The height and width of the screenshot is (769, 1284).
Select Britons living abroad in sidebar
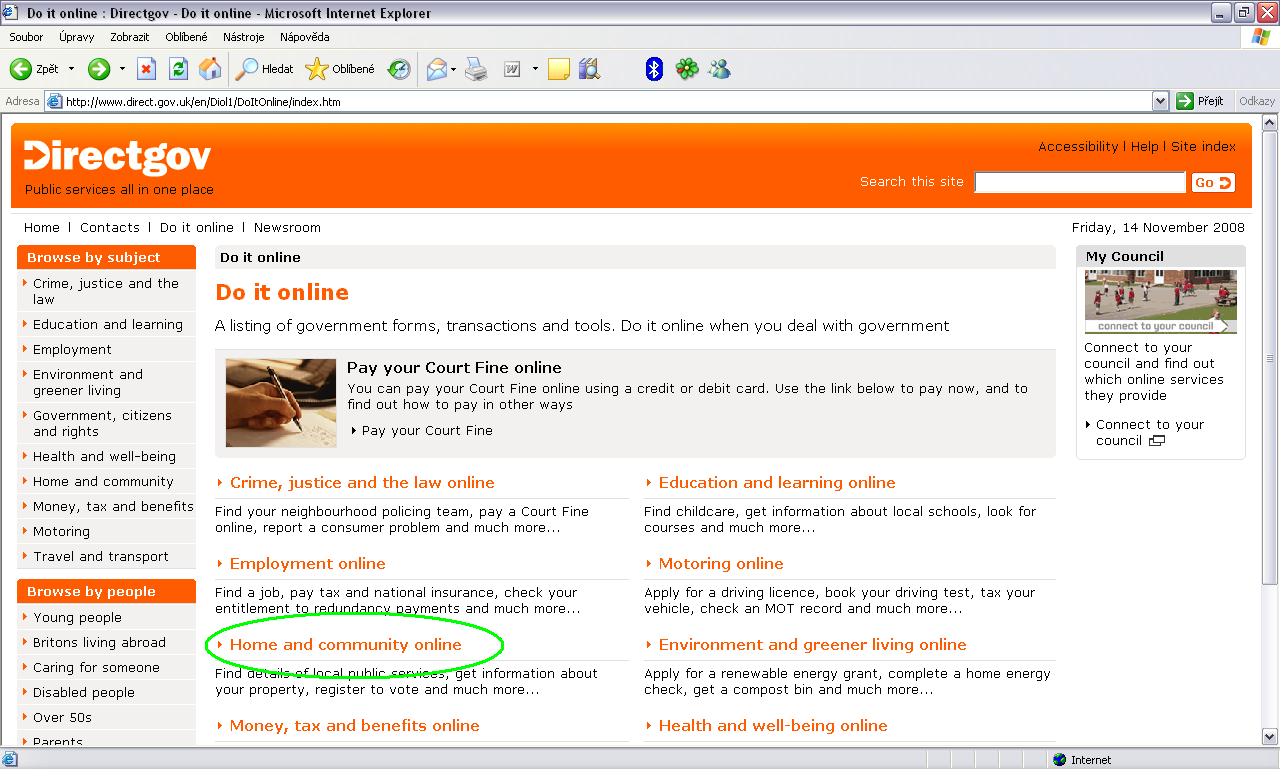[x=99, y=642]
